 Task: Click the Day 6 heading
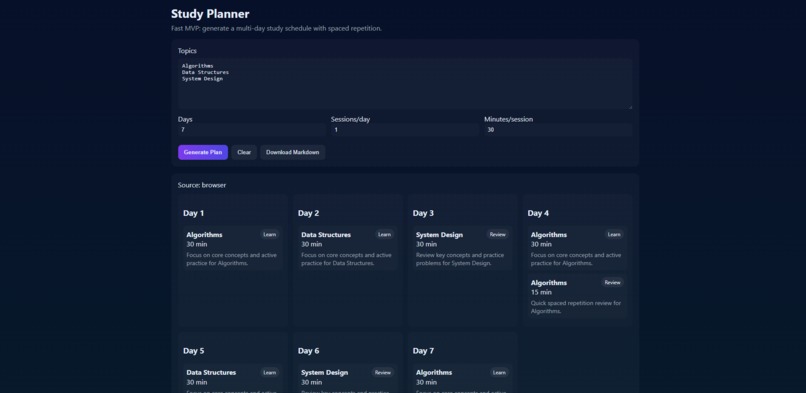click(308, 351)
